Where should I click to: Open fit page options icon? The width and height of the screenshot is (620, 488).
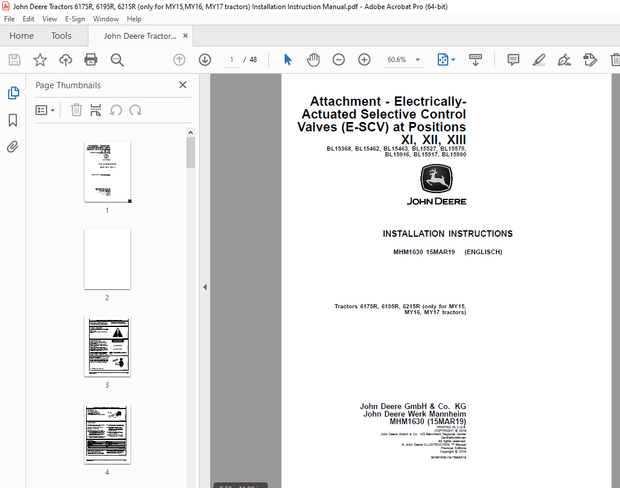[x=443, y=60]
